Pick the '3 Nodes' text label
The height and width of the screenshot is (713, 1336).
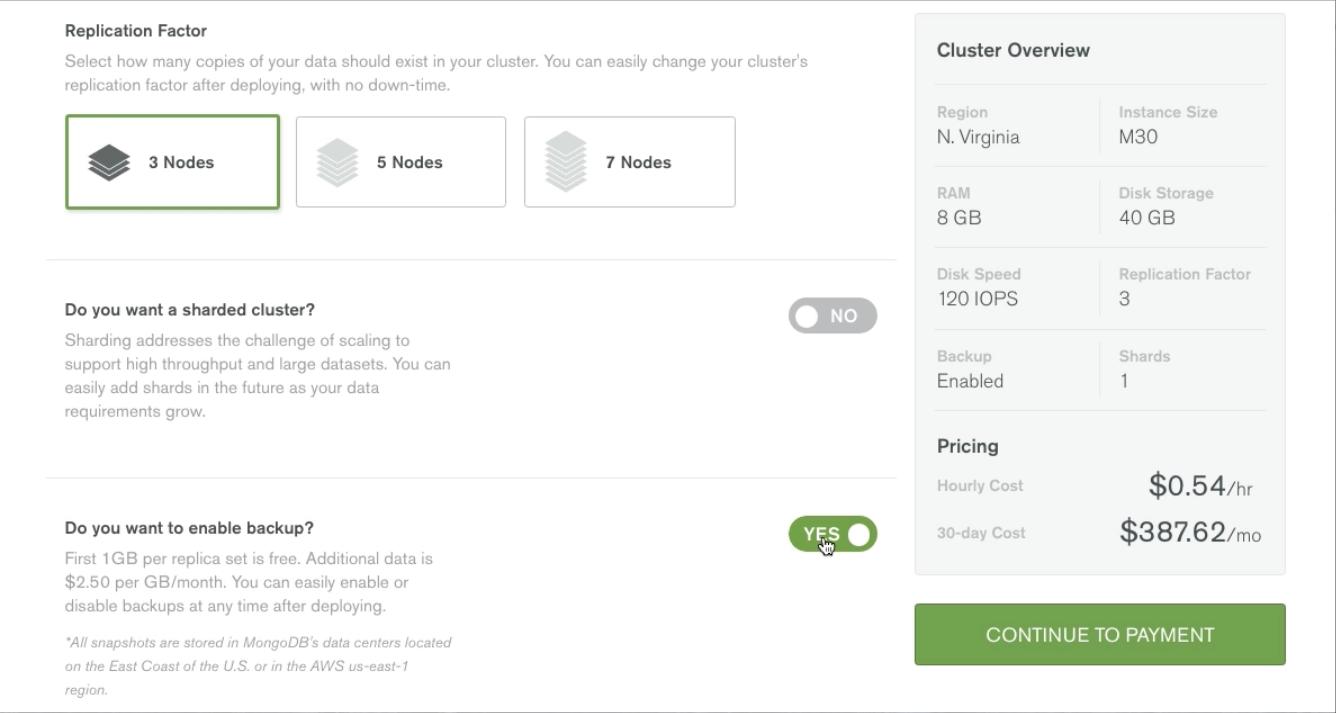click(x=181, y=162)
